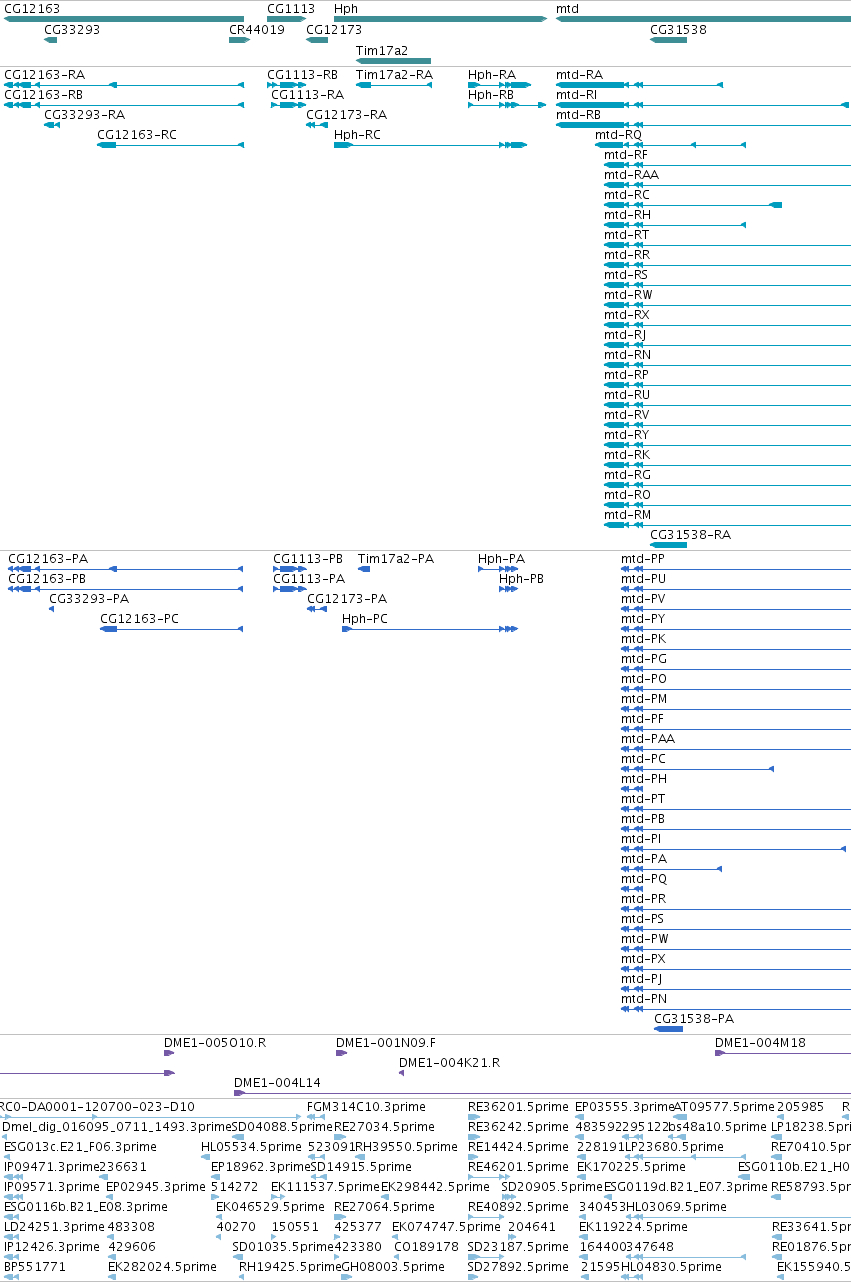The image size is (851, 1282).
Task: Click the EK298442.5prime EST label
Action: click(434, 1187)
